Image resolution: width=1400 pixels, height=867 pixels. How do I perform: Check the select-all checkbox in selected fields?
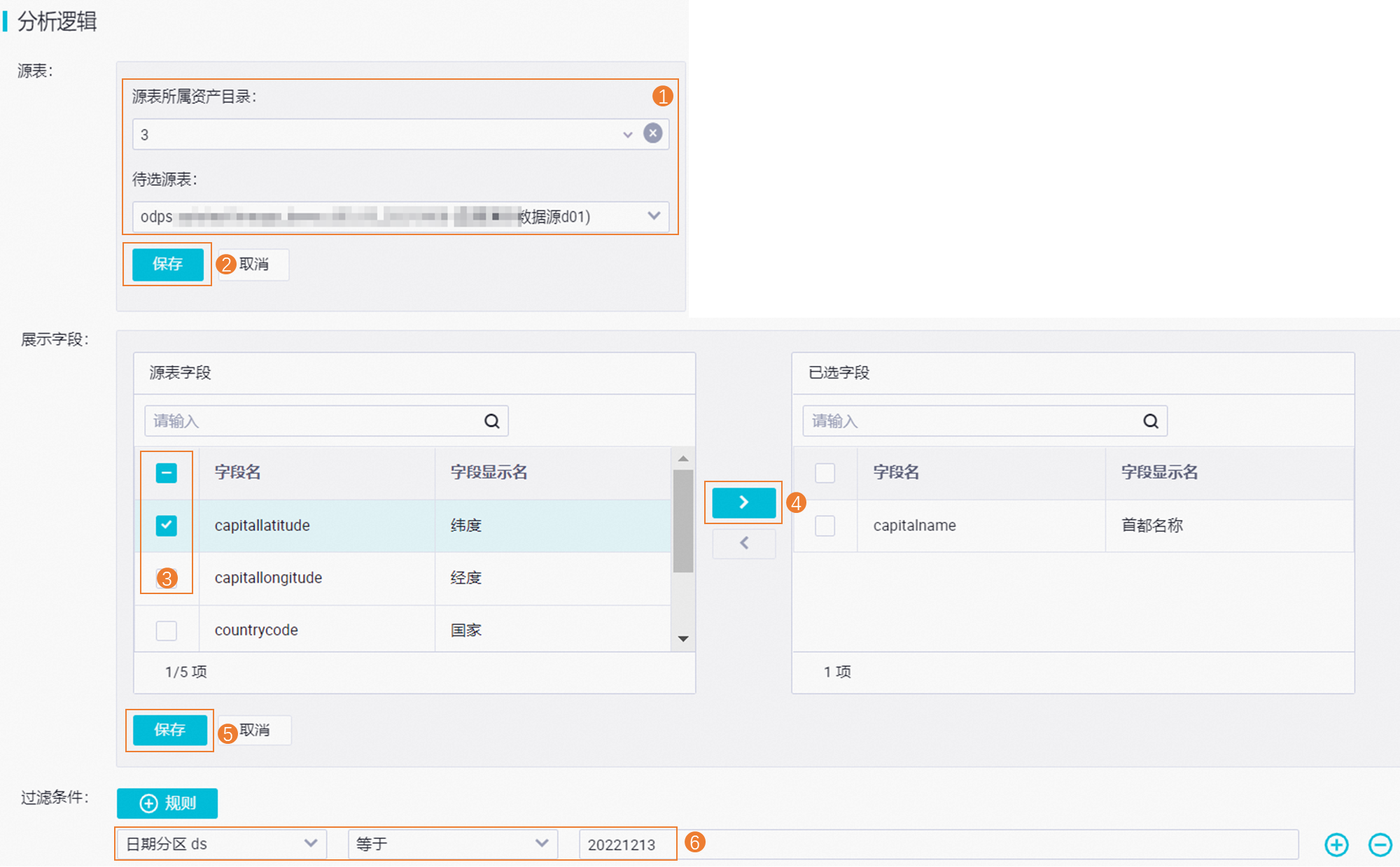(825, 473)
